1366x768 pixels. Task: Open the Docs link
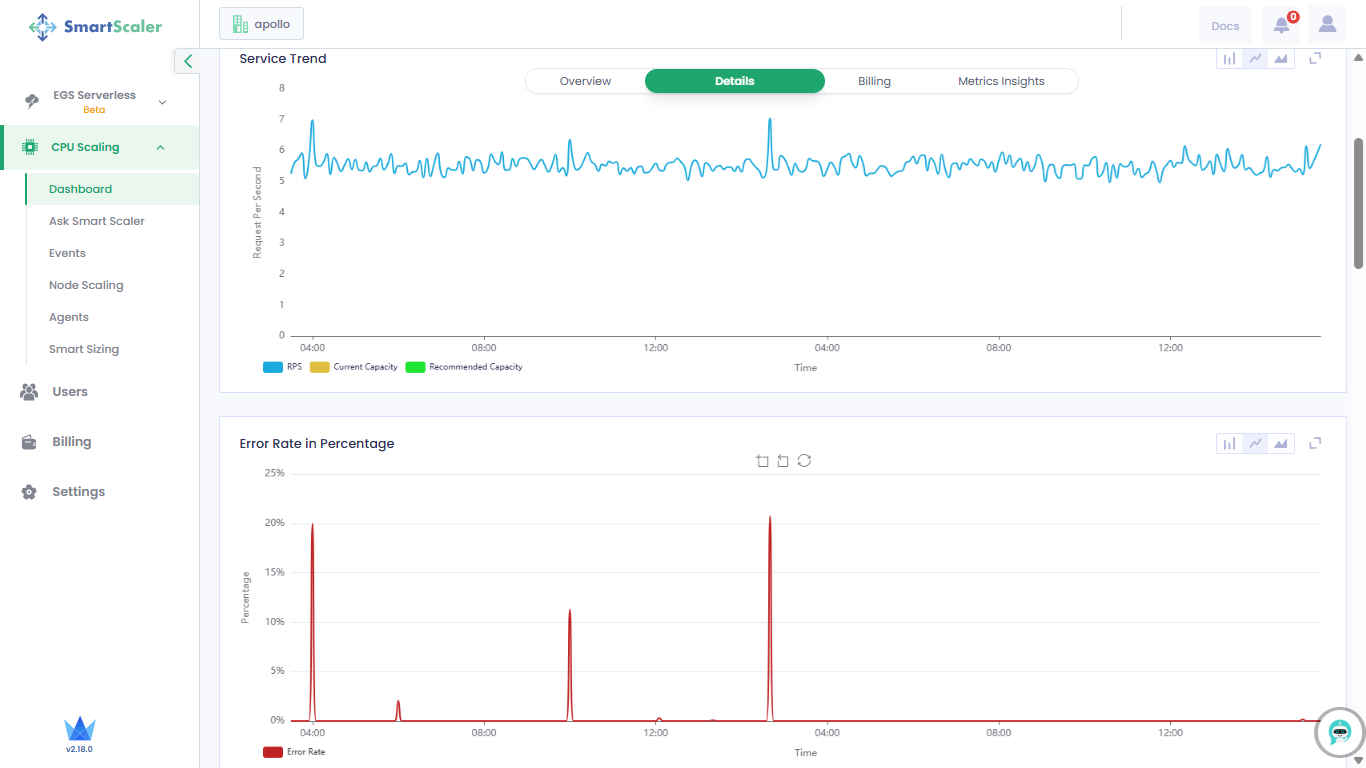point(1224,26)
